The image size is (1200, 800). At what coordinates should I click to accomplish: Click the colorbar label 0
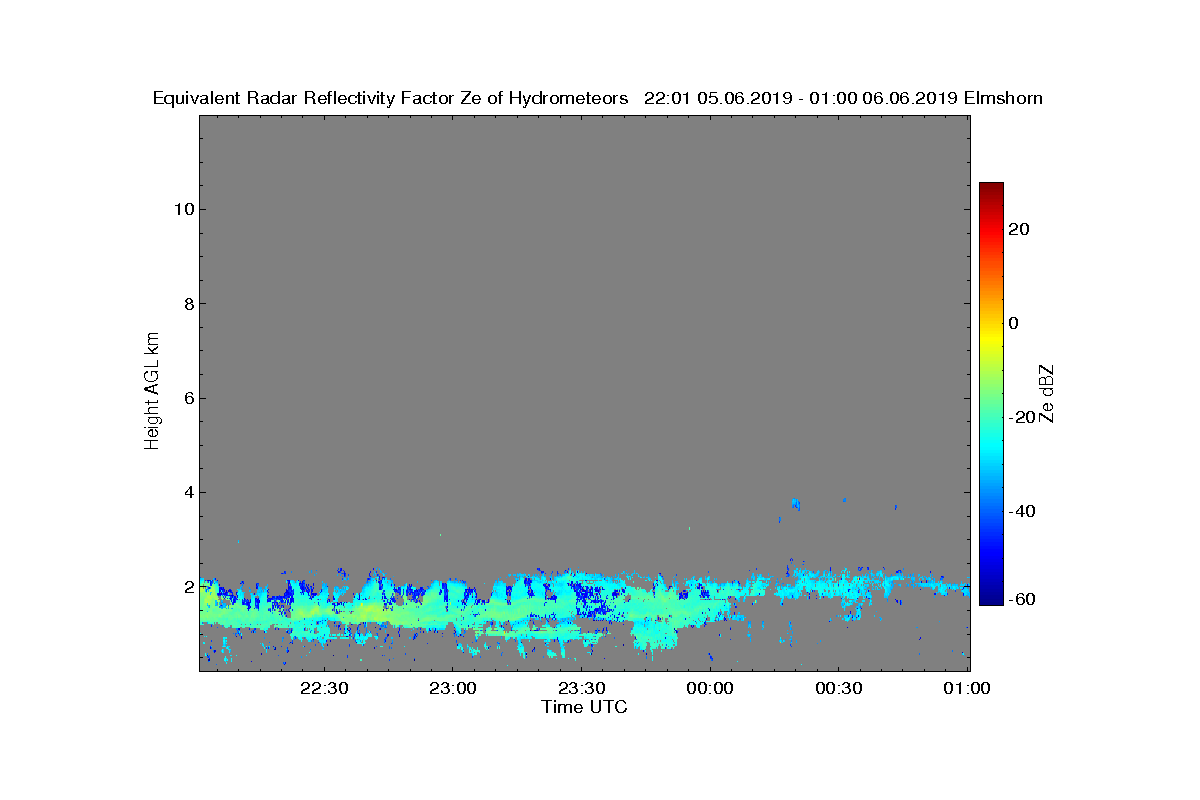click(1014, 323)
